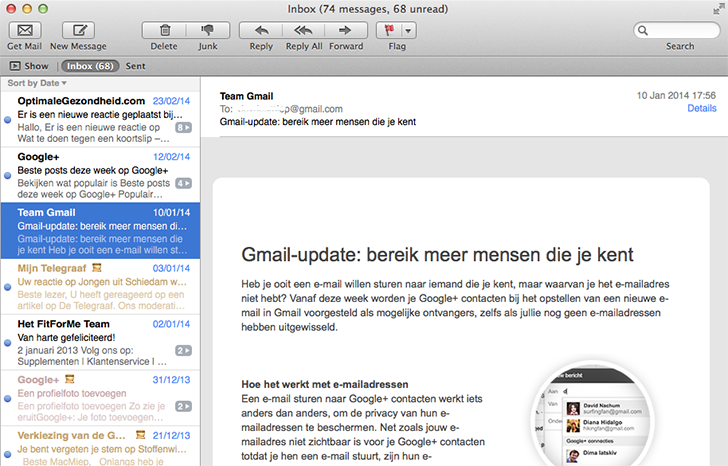Switch to the Sent mailbox tab
Screen dimensions: 728x466
click(135, 66)
